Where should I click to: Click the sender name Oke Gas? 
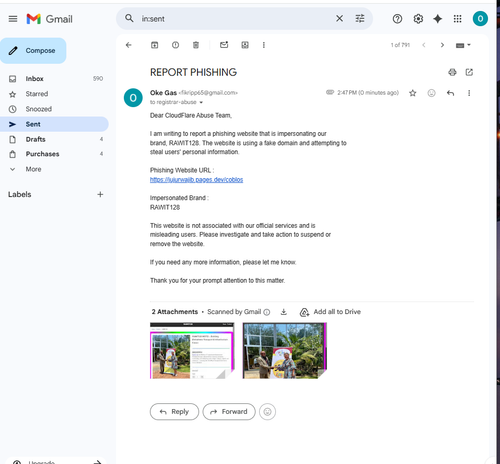163,93
